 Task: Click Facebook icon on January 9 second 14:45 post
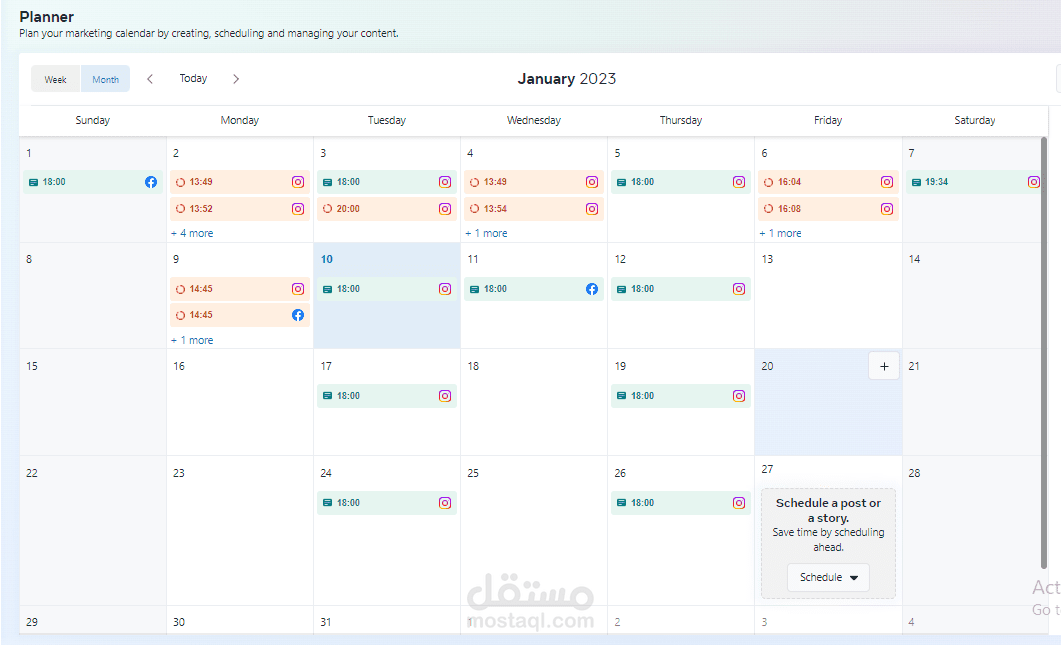point(298,315)
